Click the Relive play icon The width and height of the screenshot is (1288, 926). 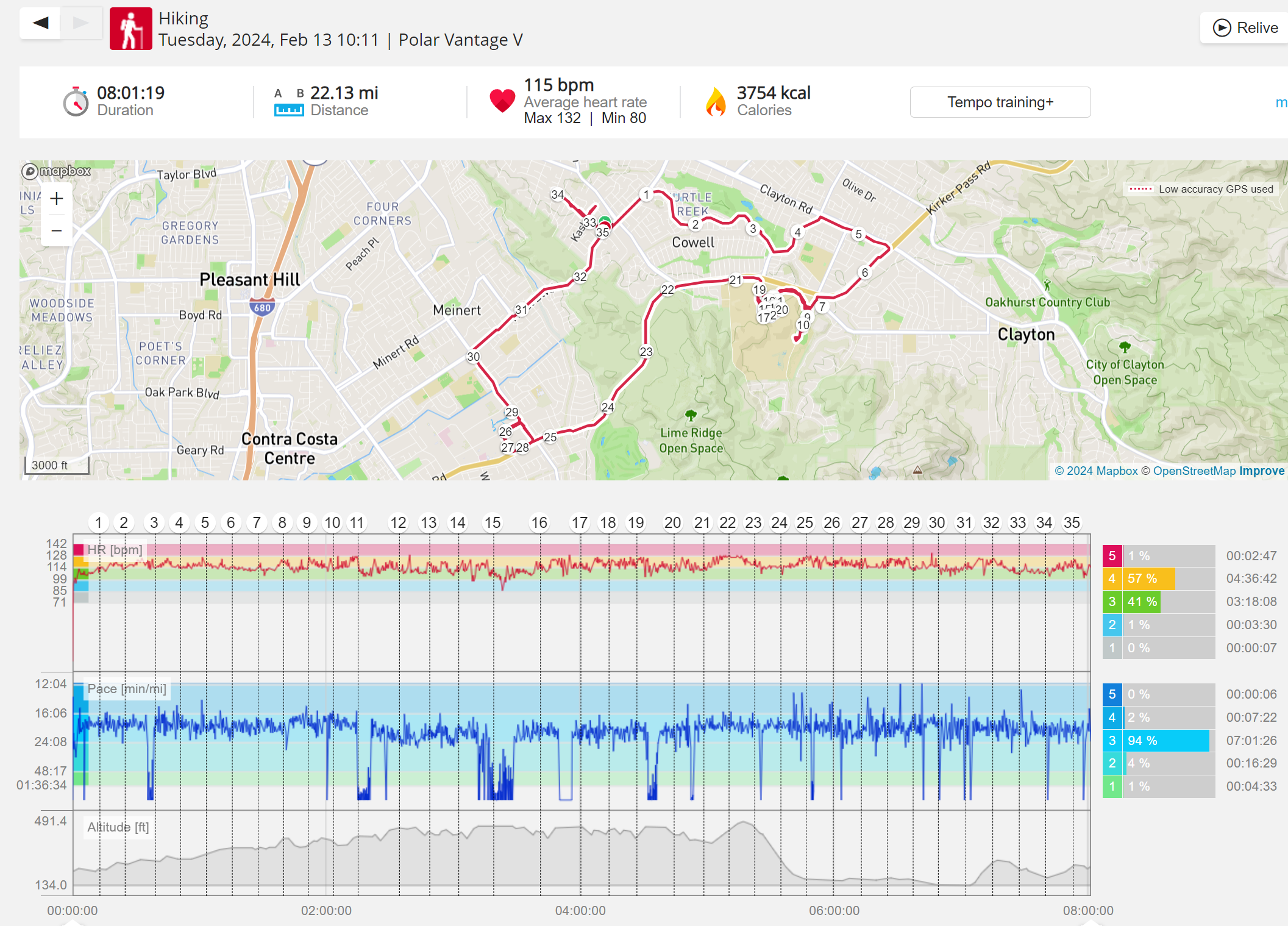point(1222,28)
